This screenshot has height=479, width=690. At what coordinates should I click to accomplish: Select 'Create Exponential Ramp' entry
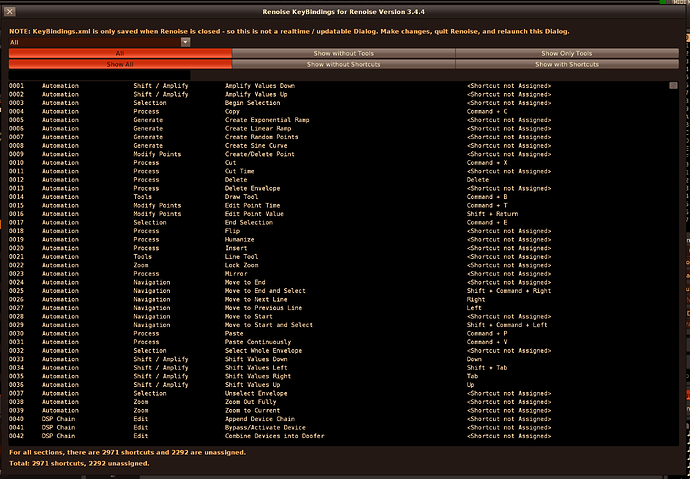[x=267, y=120]
